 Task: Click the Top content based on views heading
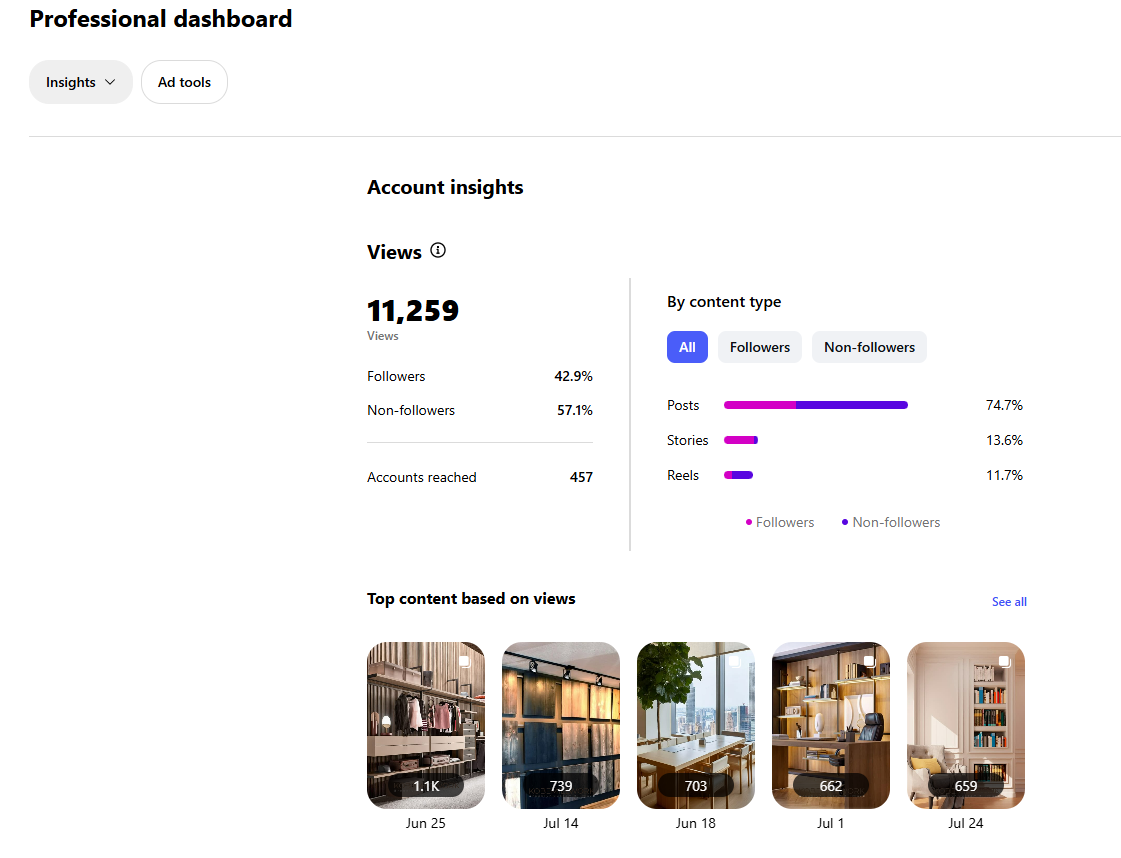click(471, 599)
